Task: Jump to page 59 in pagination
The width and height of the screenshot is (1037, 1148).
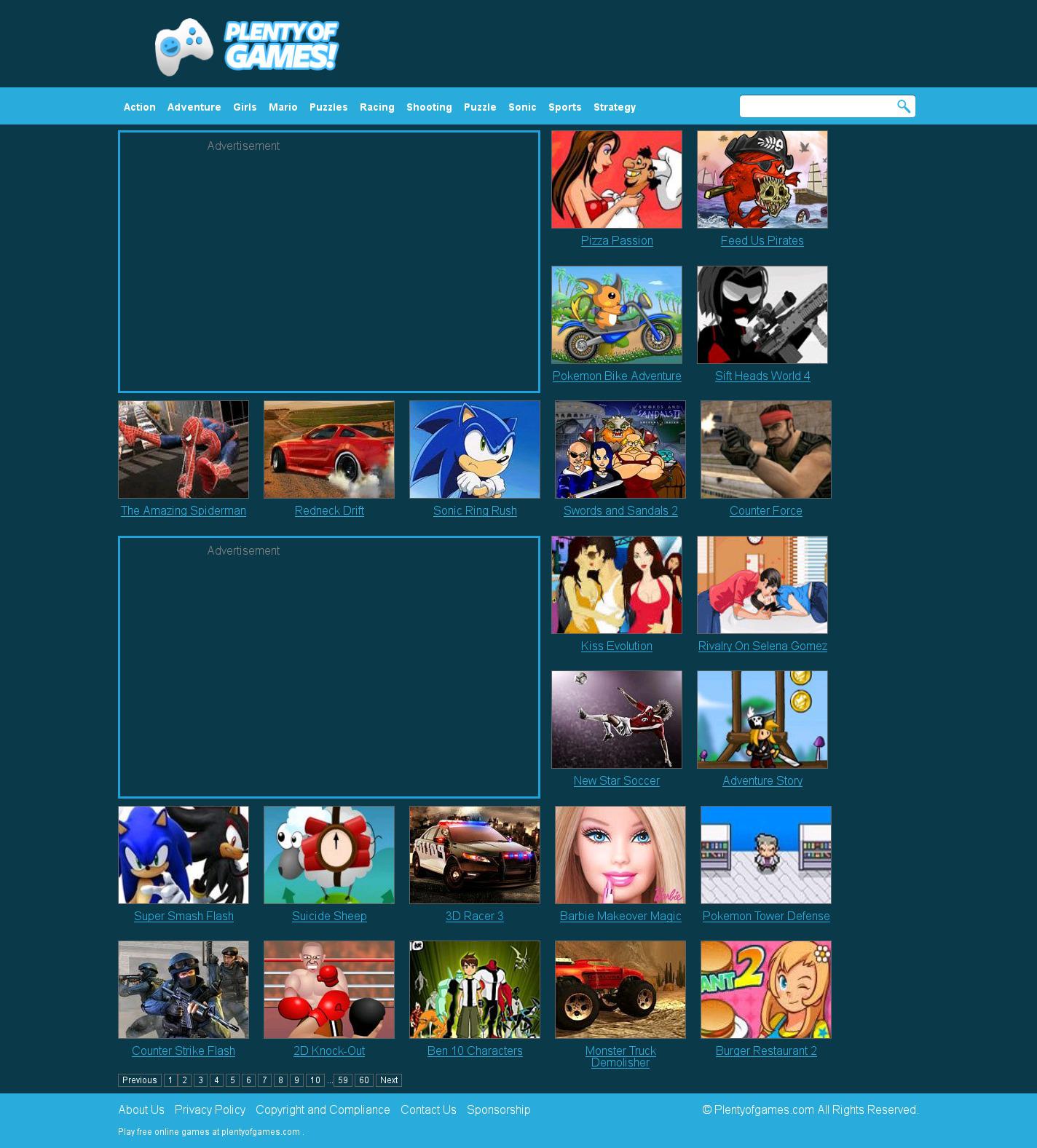Action: (343, 1080)
